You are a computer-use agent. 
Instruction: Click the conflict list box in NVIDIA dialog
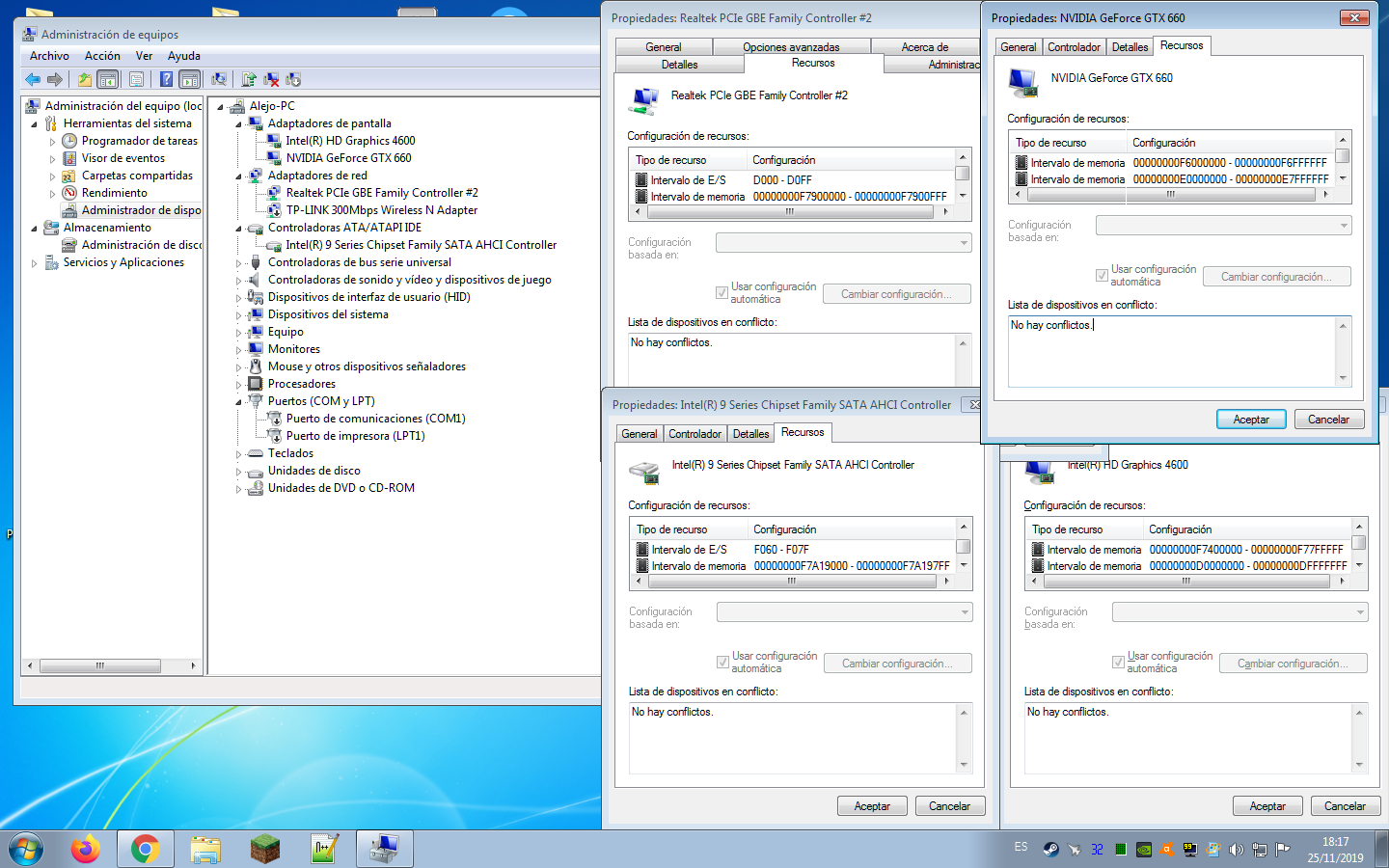pos(1179,351)
